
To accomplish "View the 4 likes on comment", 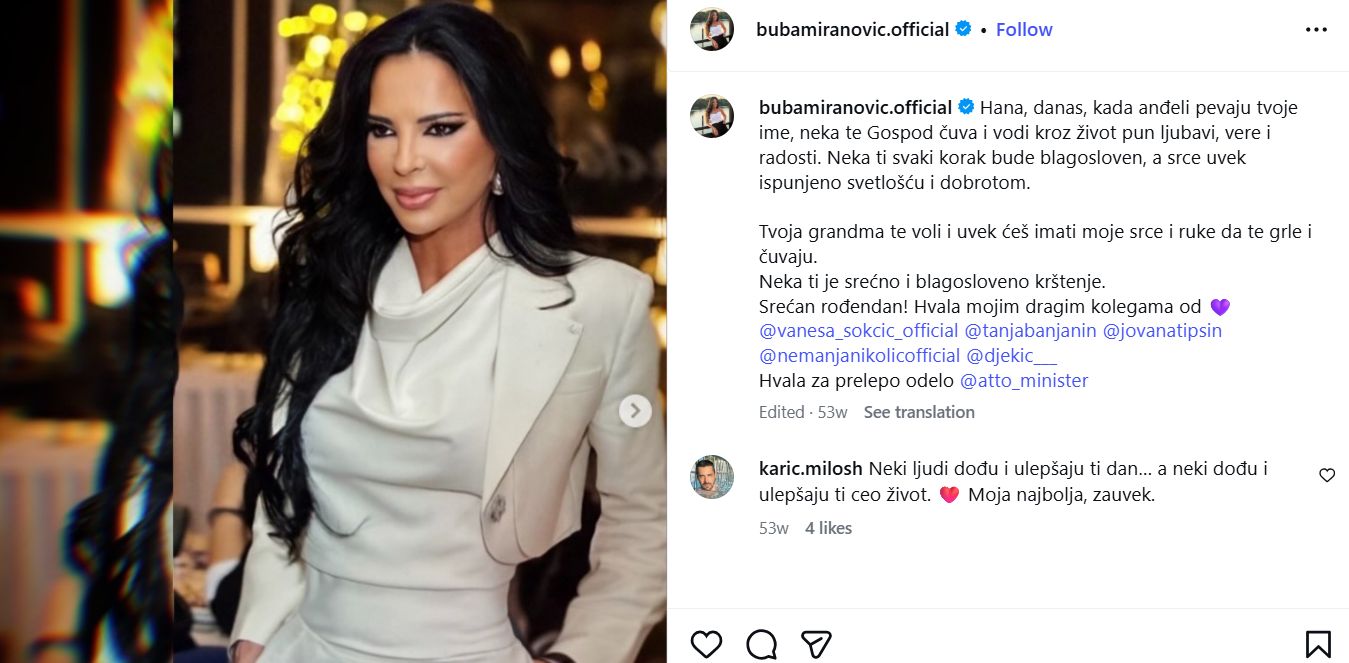I will coord(828,528).
